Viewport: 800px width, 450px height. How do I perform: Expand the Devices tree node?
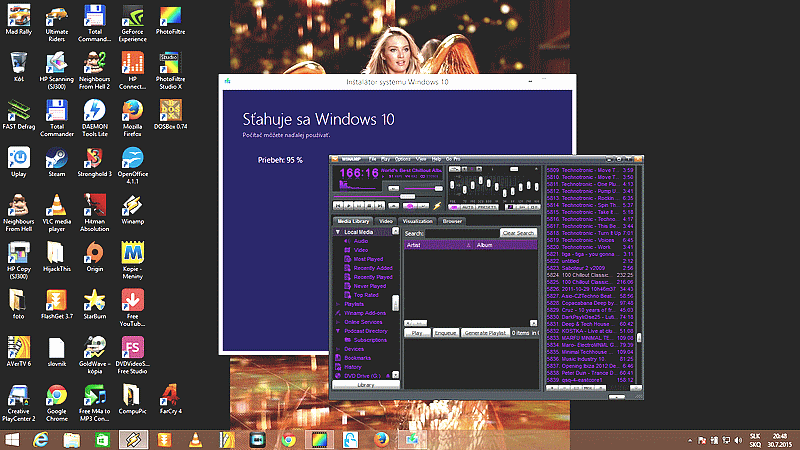point(338,349)
